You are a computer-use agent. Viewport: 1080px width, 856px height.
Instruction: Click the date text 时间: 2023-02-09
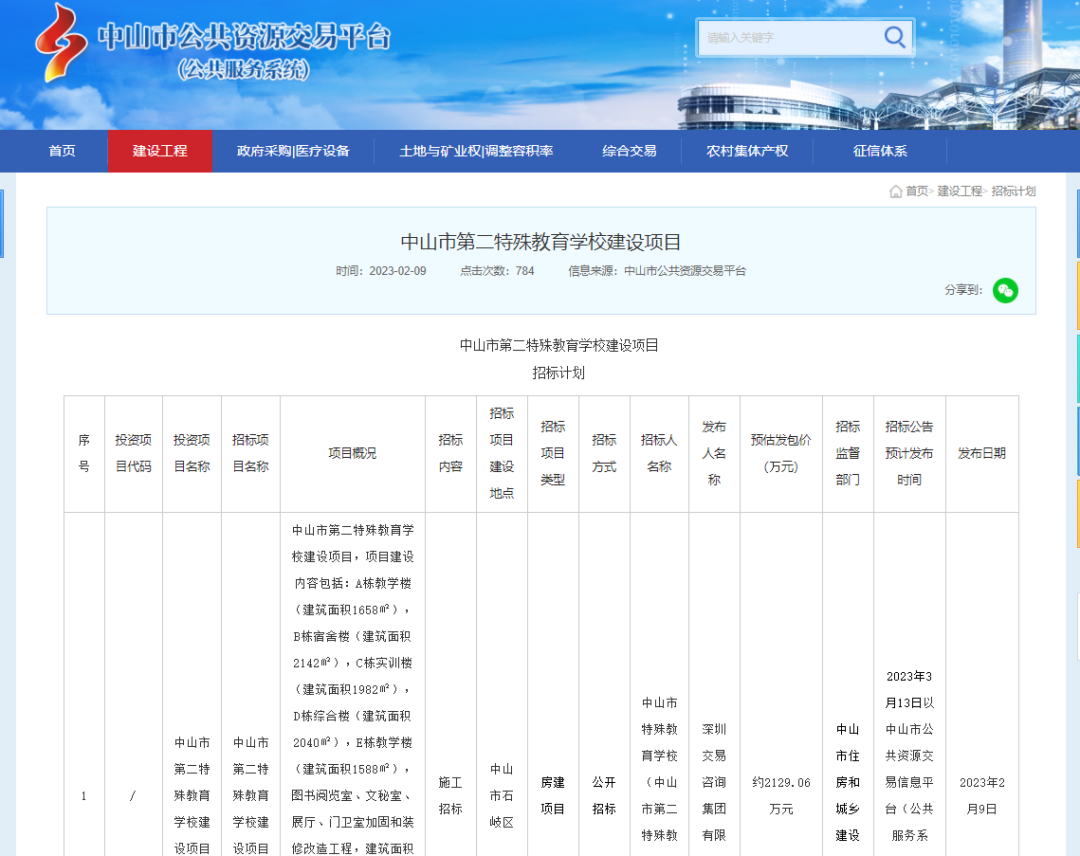coord(381,271)
